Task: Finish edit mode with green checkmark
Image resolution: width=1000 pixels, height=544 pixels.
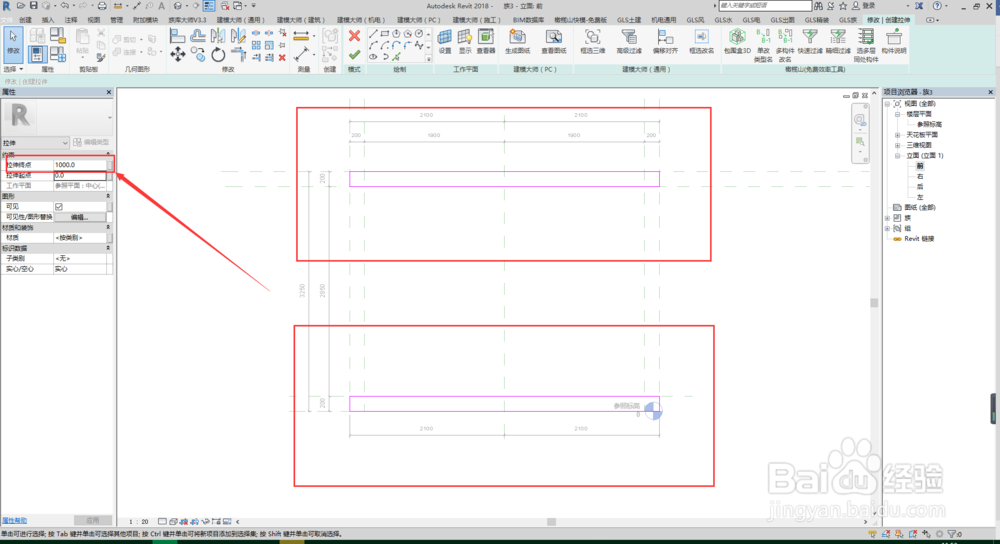Action: (355, 55)
